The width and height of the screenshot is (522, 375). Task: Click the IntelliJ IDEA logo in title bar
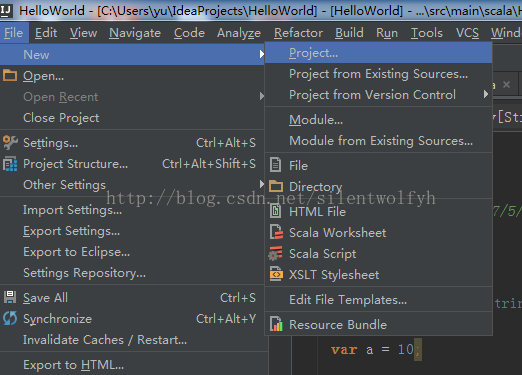click(x=6, y=10)
